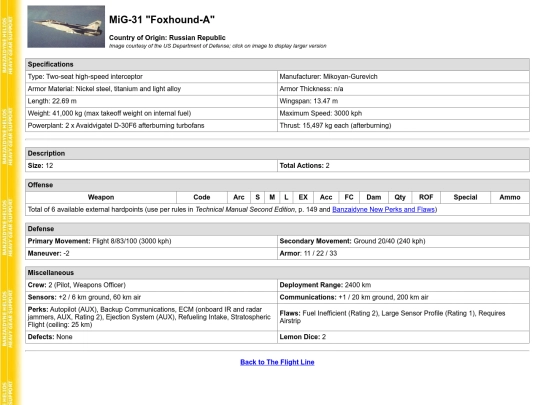The image size is (540, 405).
Task: Click the EX range column header
Action: tap(303, 197)
